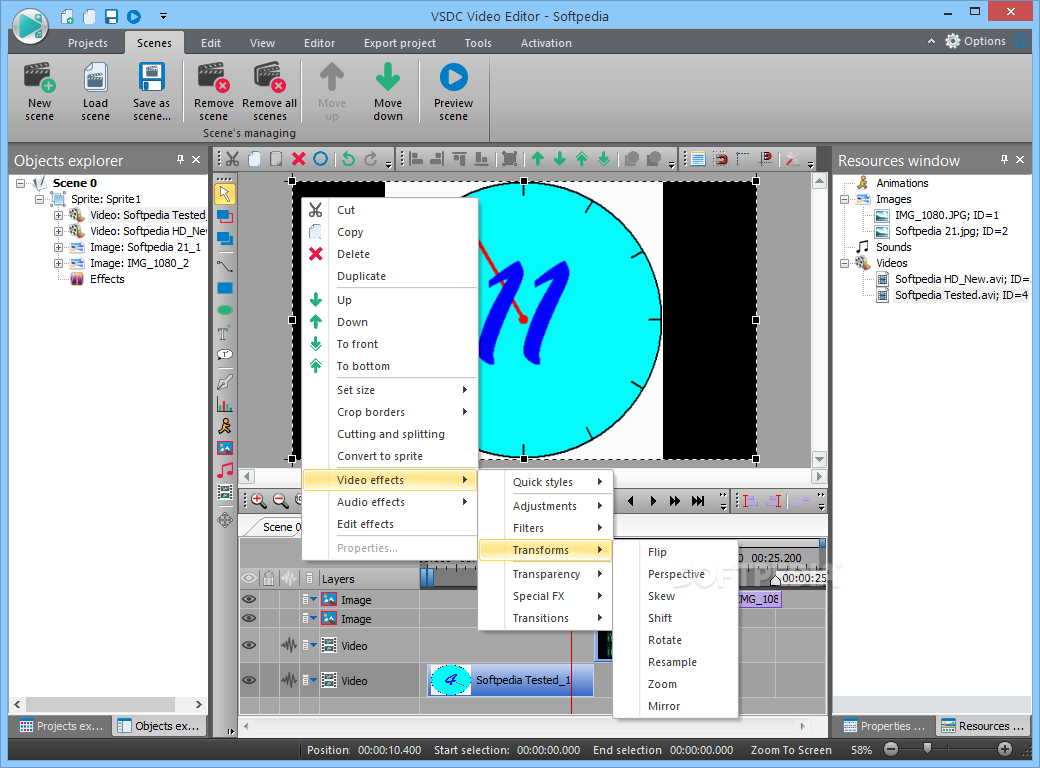Select the red music note audio tool

(225, 470)
